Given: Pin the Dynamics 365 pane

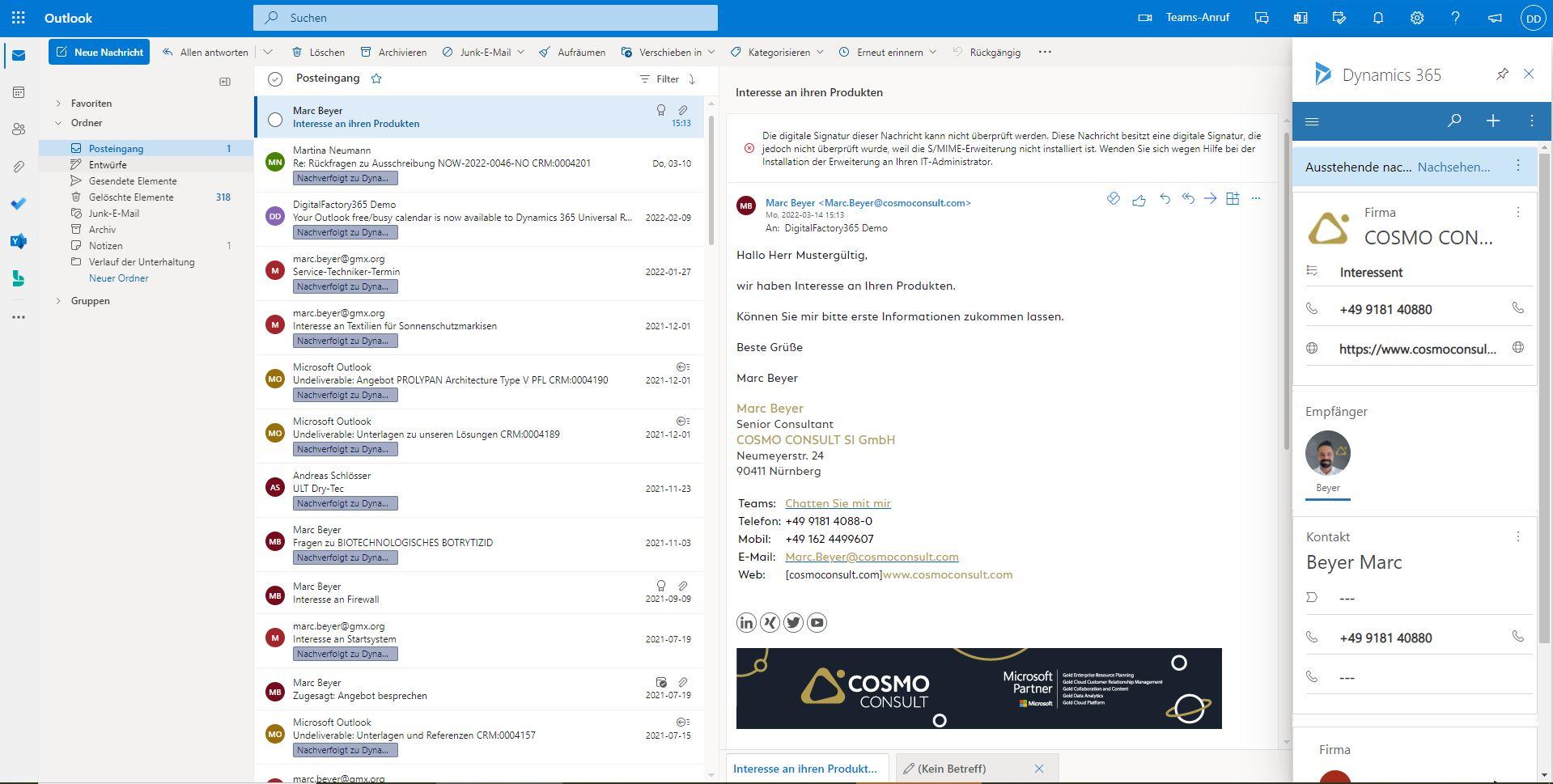Looking at the screenshot, I should tap(1502, 74).
